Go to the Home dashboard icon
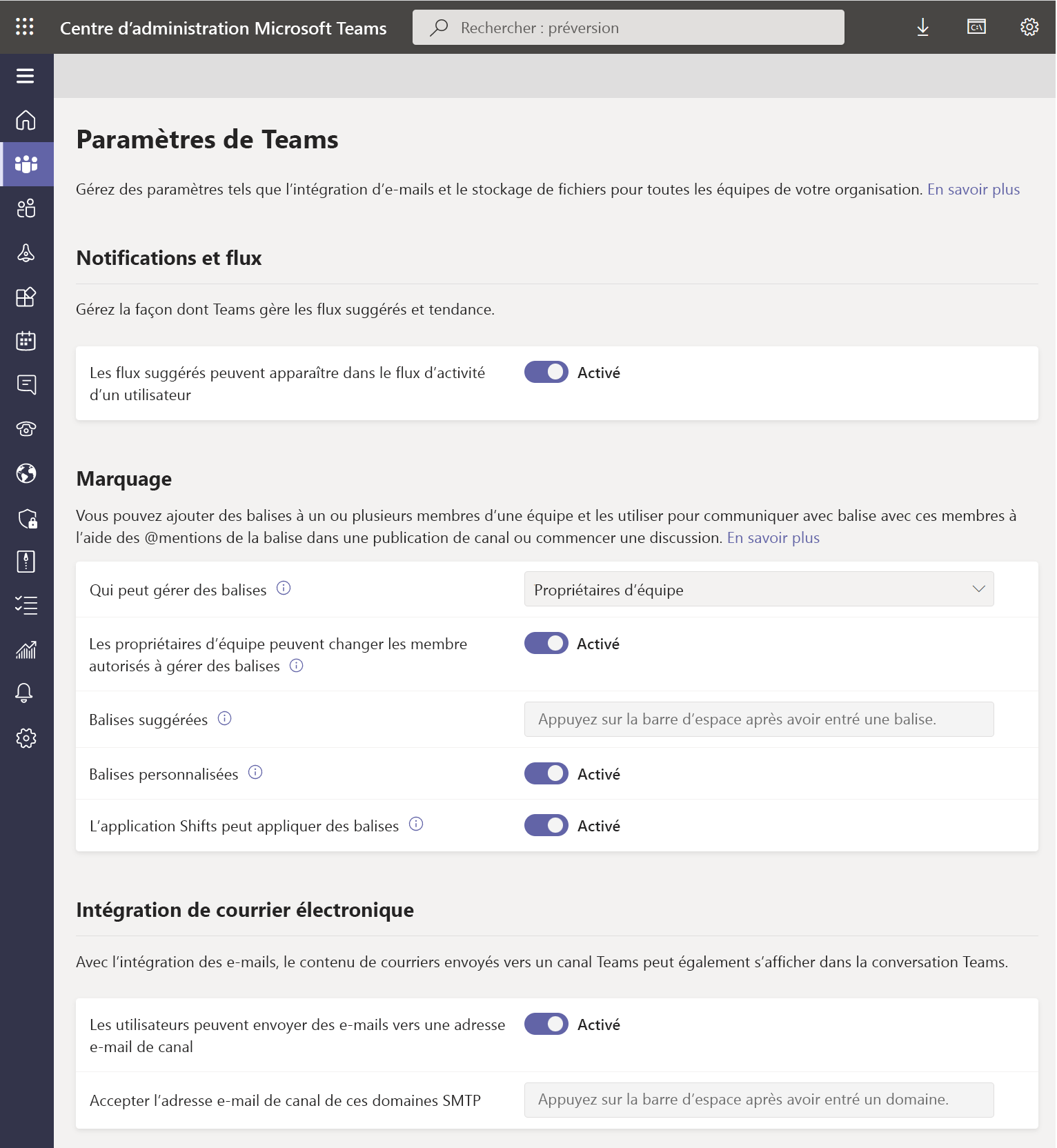 pos(26,120)
